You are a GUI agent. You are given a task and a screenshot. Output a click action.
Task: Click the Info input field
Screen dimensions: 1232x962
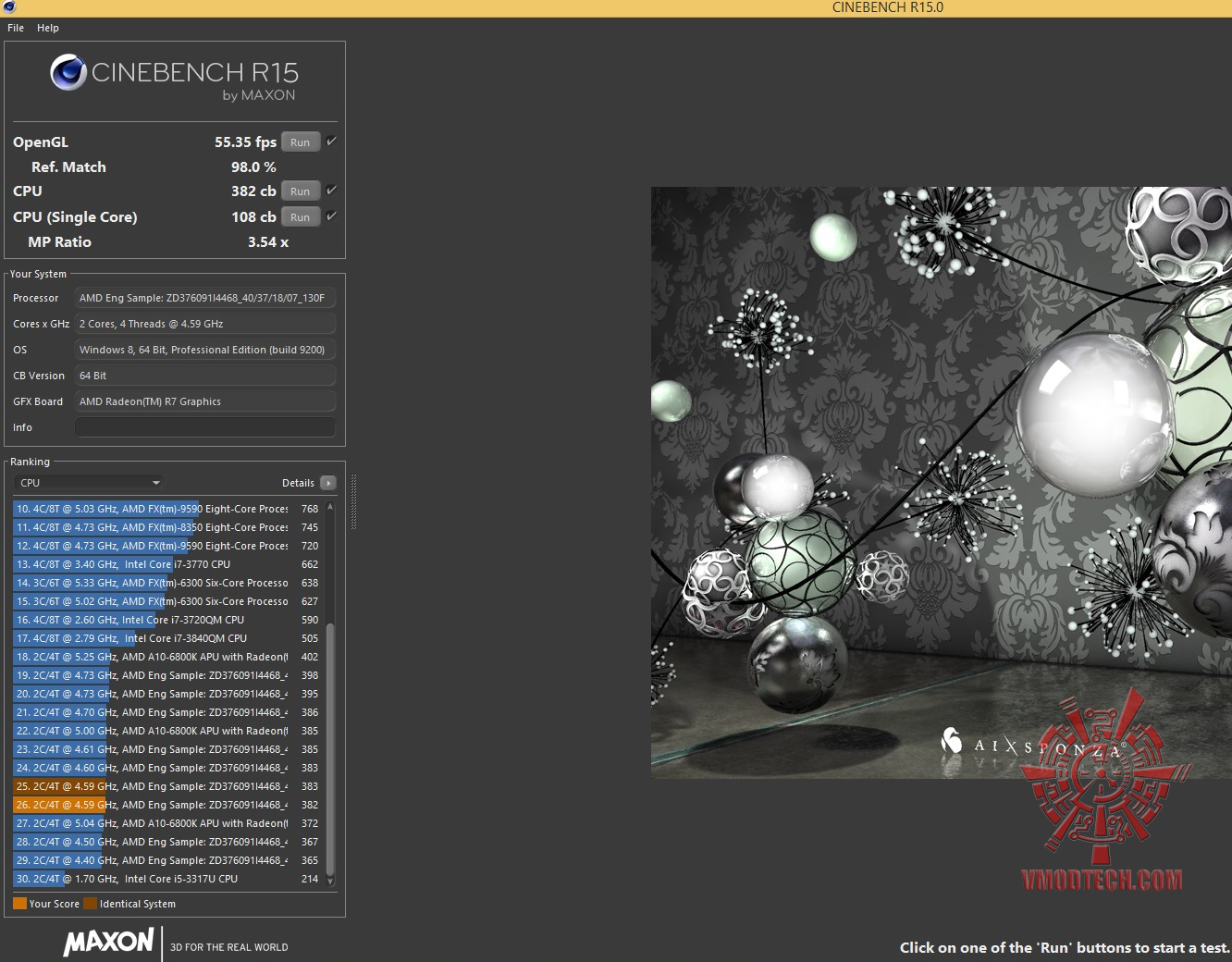coord(204,427)
